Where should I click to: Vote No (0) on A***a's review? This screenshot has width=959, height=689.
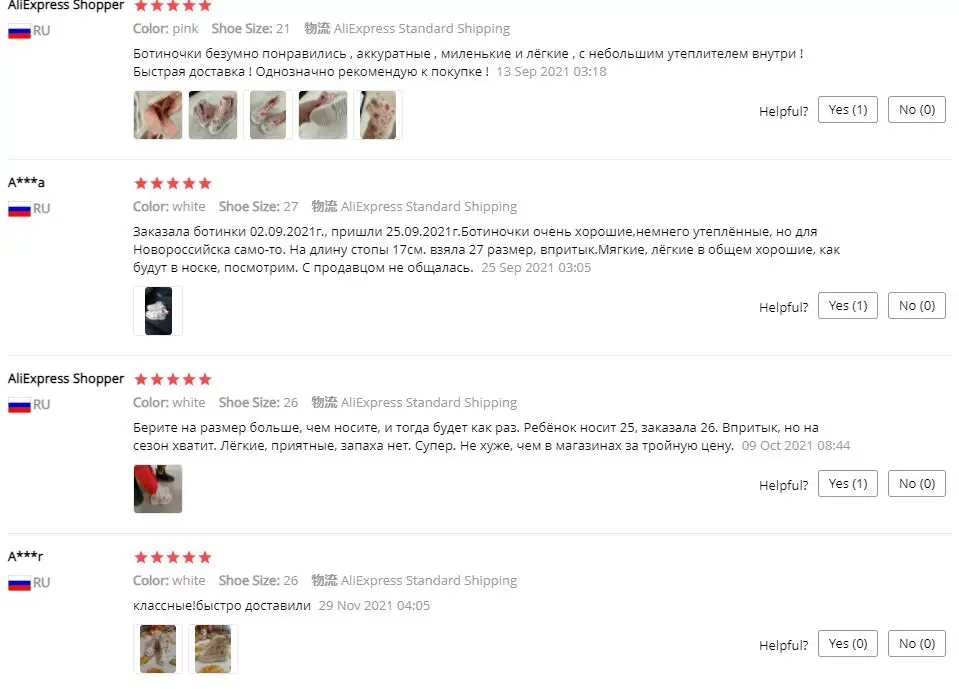point(917,305)
